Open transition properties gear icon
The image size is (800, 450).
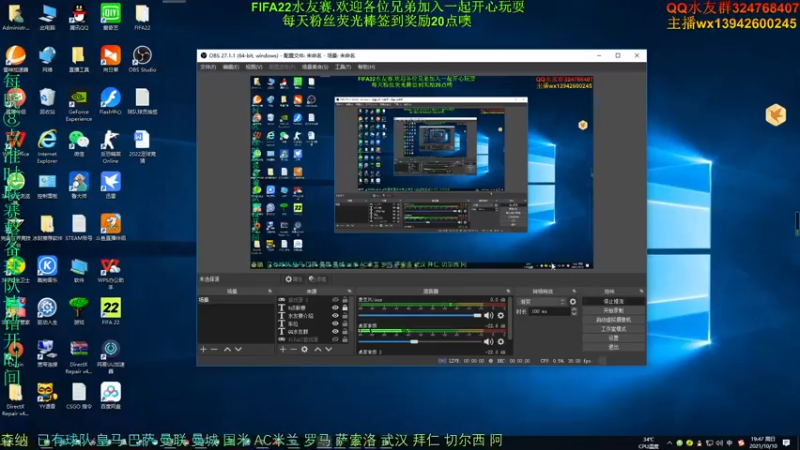click(573, 302)
